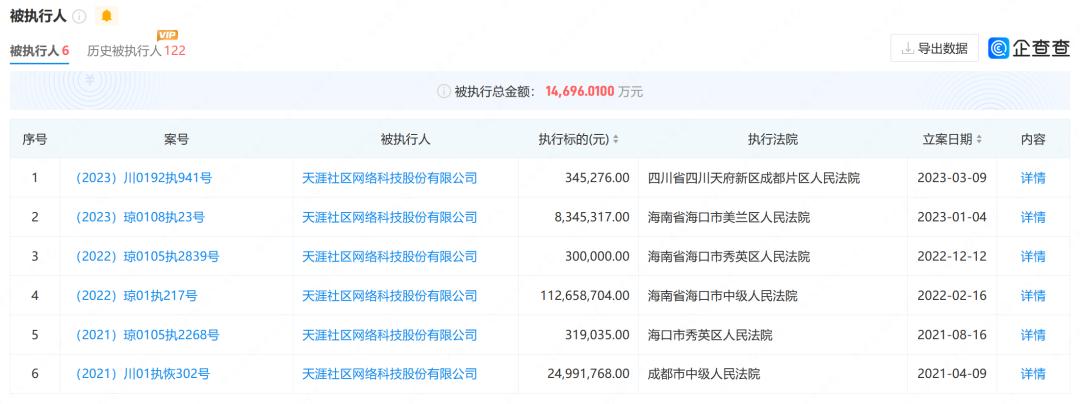Click the 序号 column header
Viewport: 1080px width, 404px height.
coord(34,140)
